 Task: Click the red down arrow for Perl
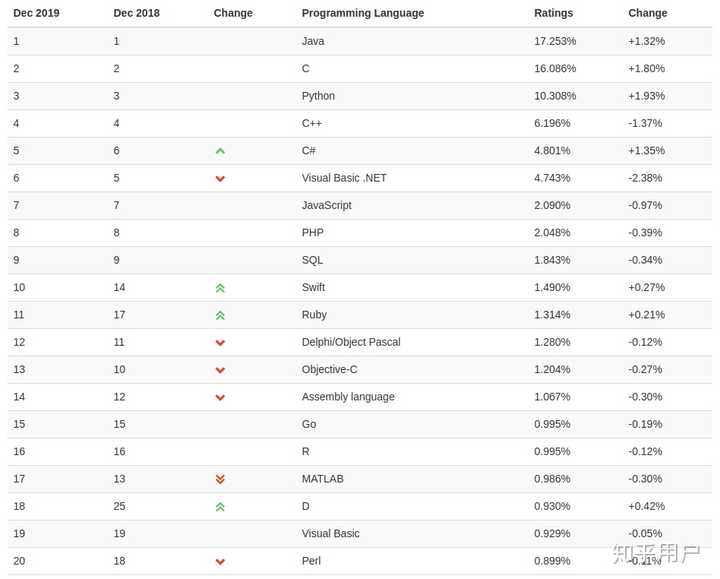220,562
